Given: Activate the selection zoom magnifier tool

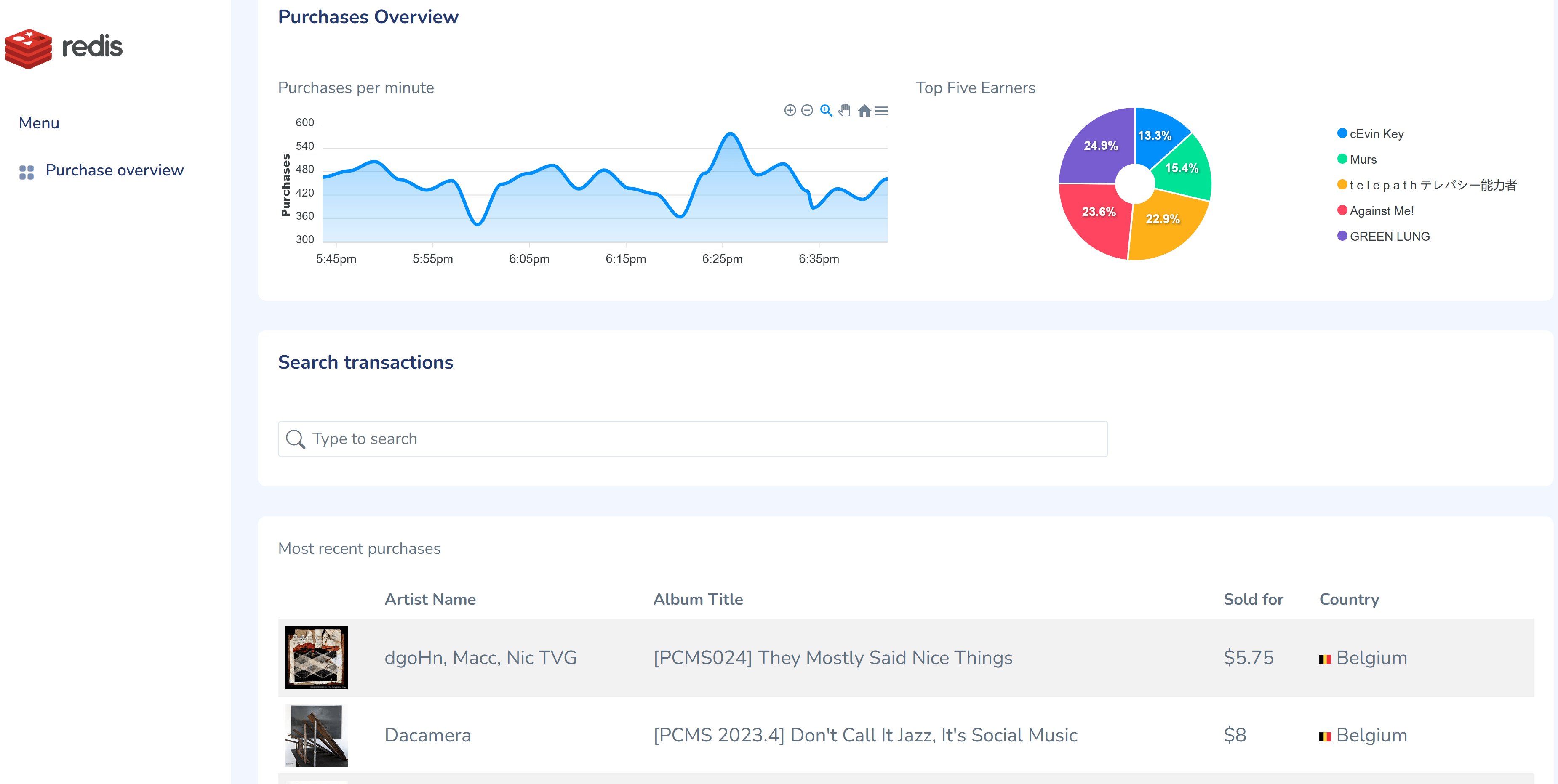Looking at the screenshot, I should pos(826,110).
